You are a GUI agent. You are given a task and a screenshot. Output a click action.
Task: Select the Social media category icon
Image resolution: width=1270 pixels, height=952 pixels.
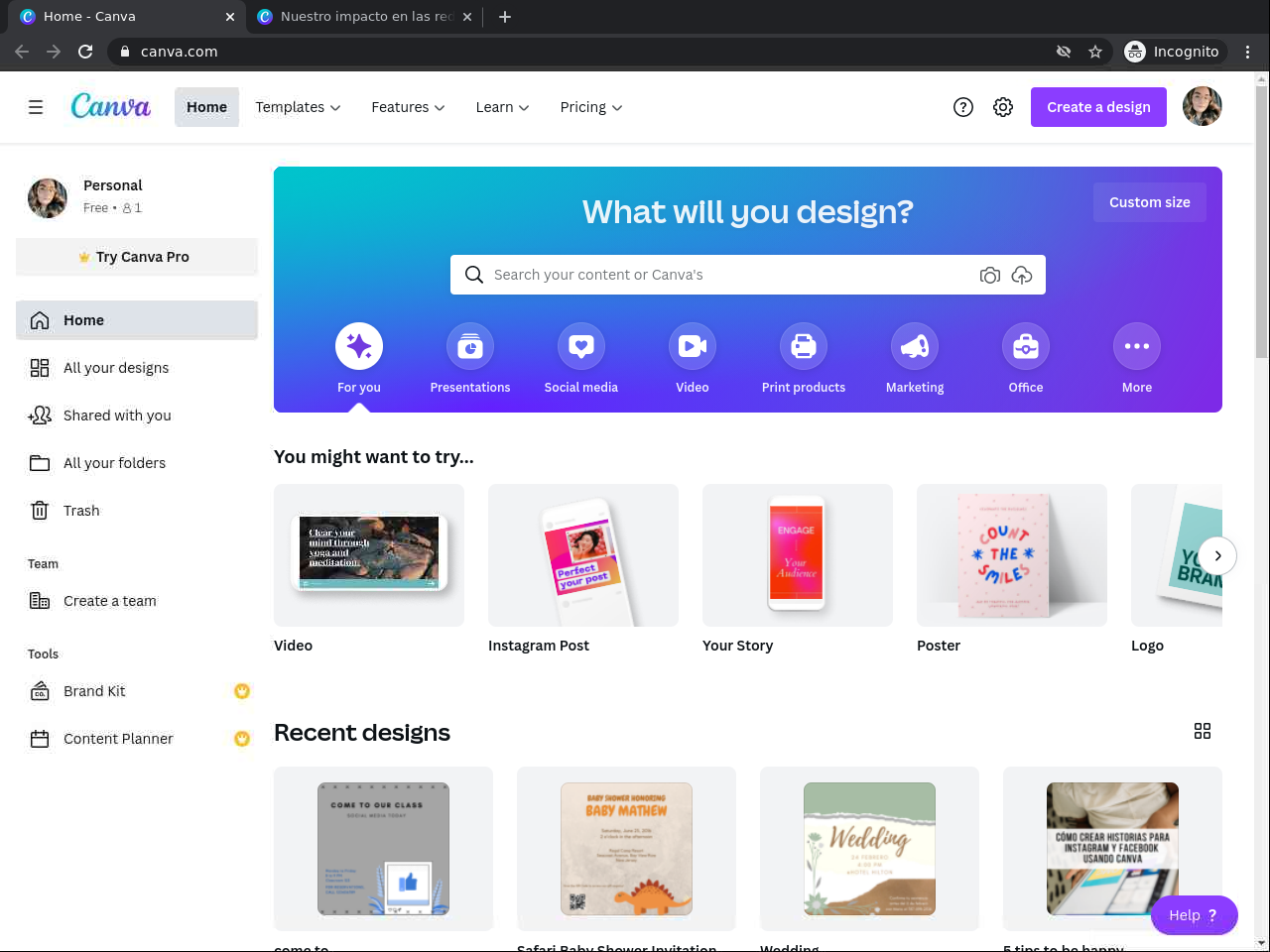[x=581, y=346]
